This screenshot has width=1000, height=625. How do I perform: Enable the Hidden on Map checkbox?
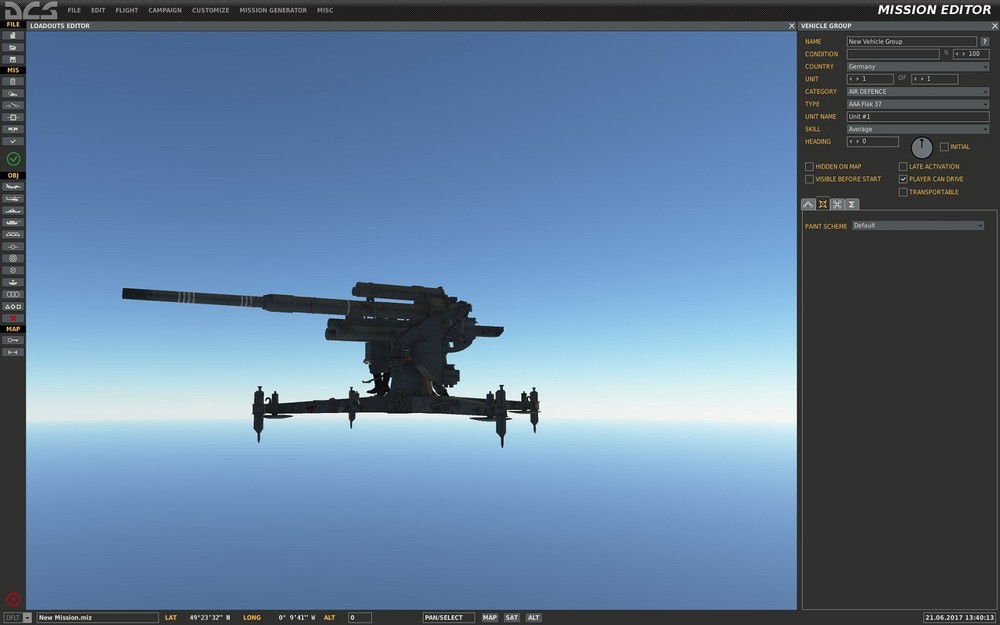click(x=809, y=166)
